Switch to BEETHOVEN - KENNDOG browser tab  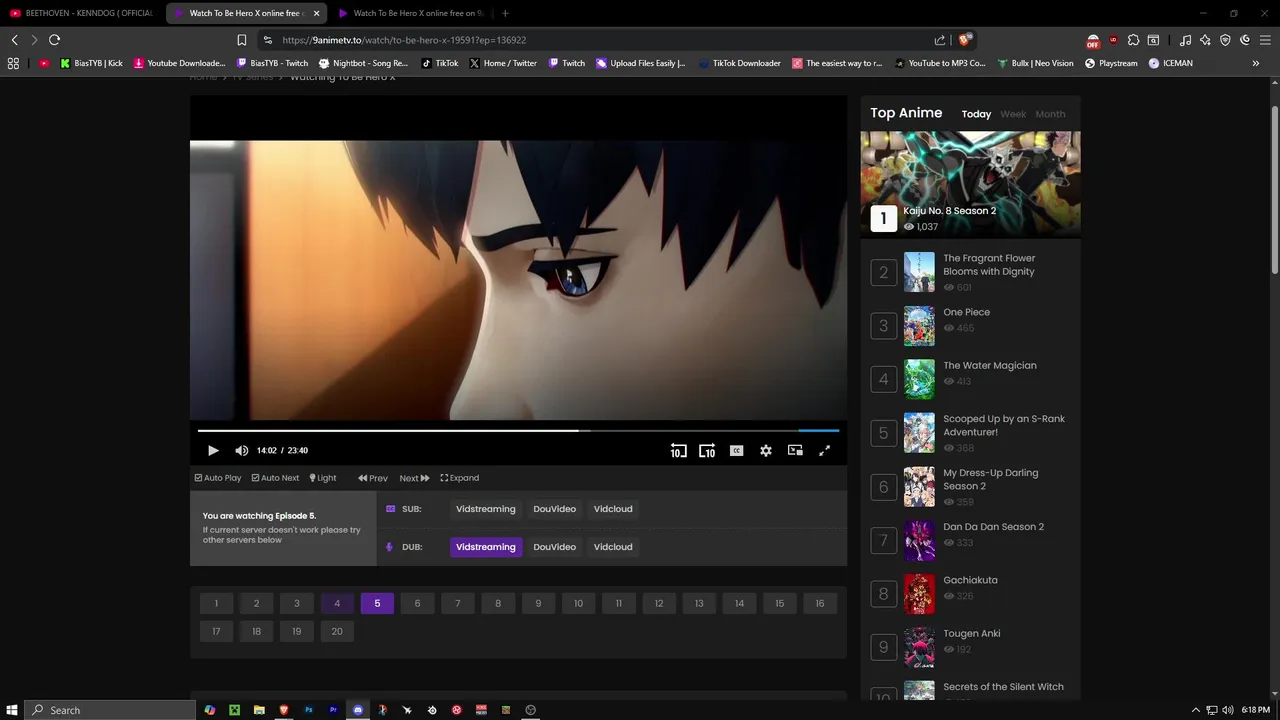point(80,13)
